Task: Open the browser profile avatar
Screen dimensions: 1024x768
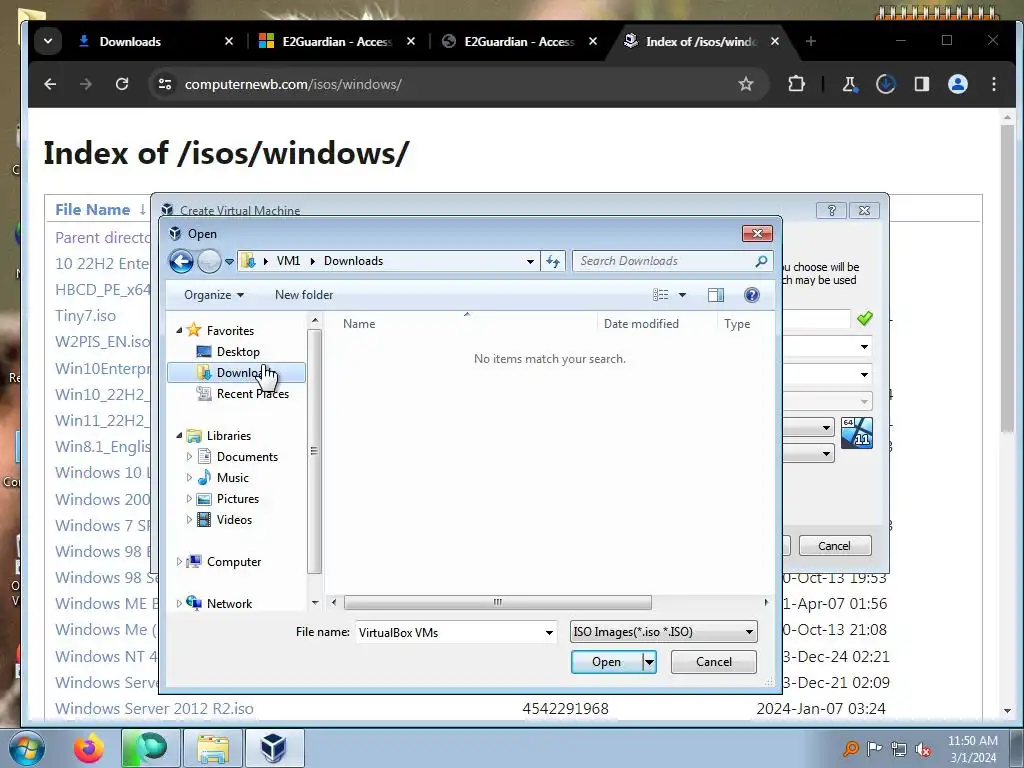Action: [958, 84]
